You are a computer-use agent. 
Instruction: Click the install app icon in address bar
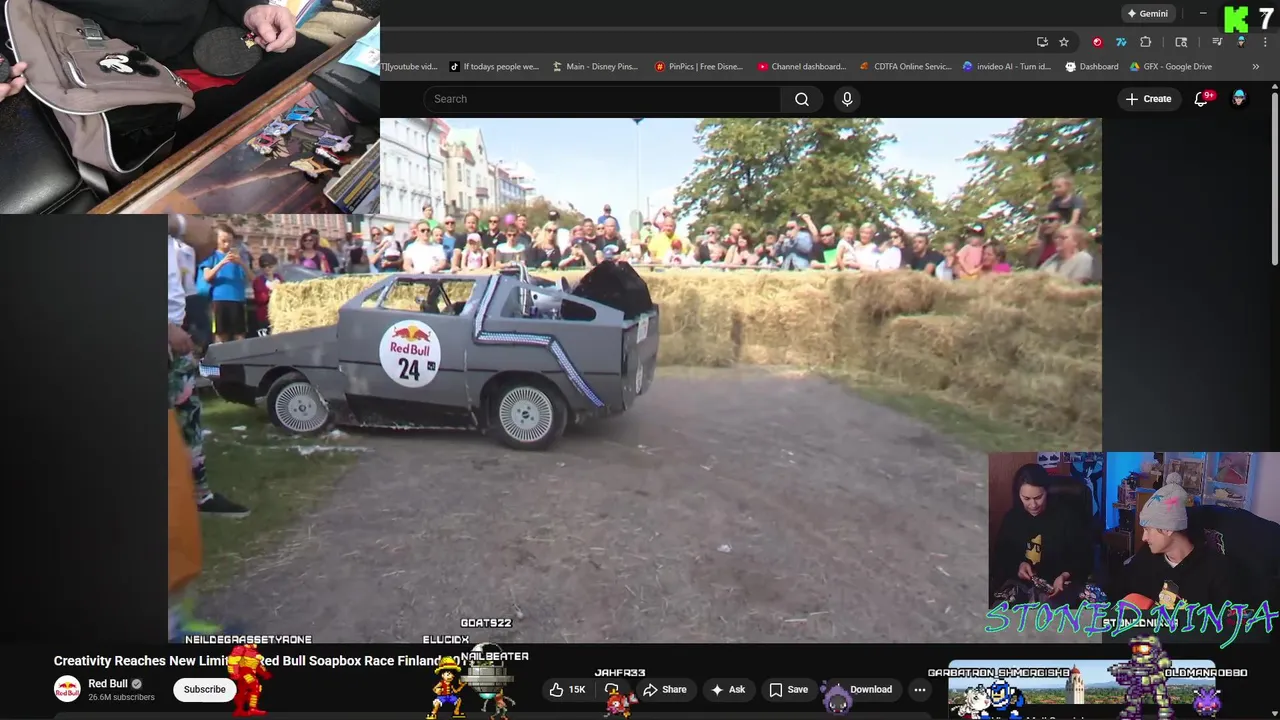(1042, 42)
